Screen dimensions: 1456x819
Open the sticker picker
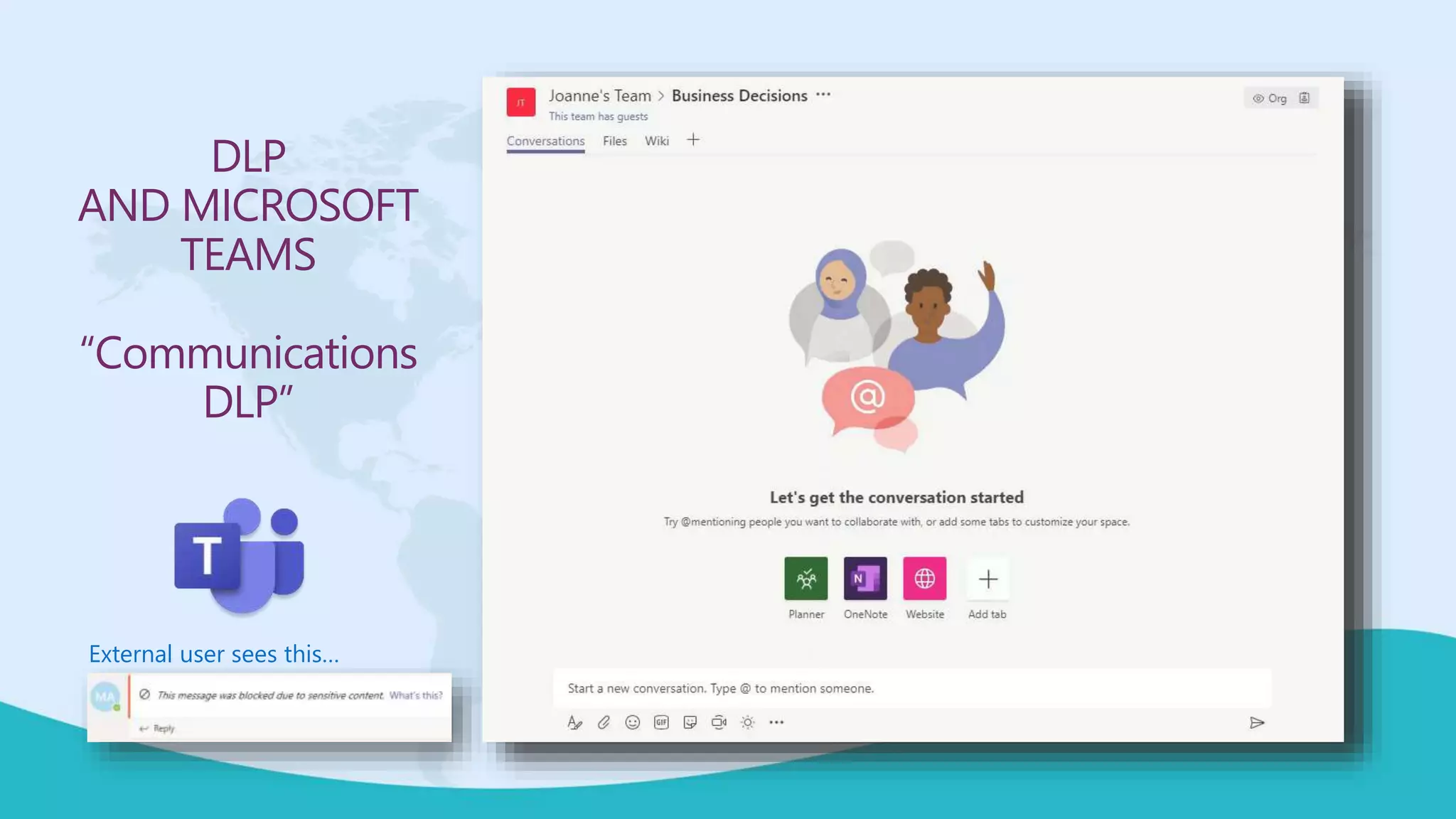(690, 722)
